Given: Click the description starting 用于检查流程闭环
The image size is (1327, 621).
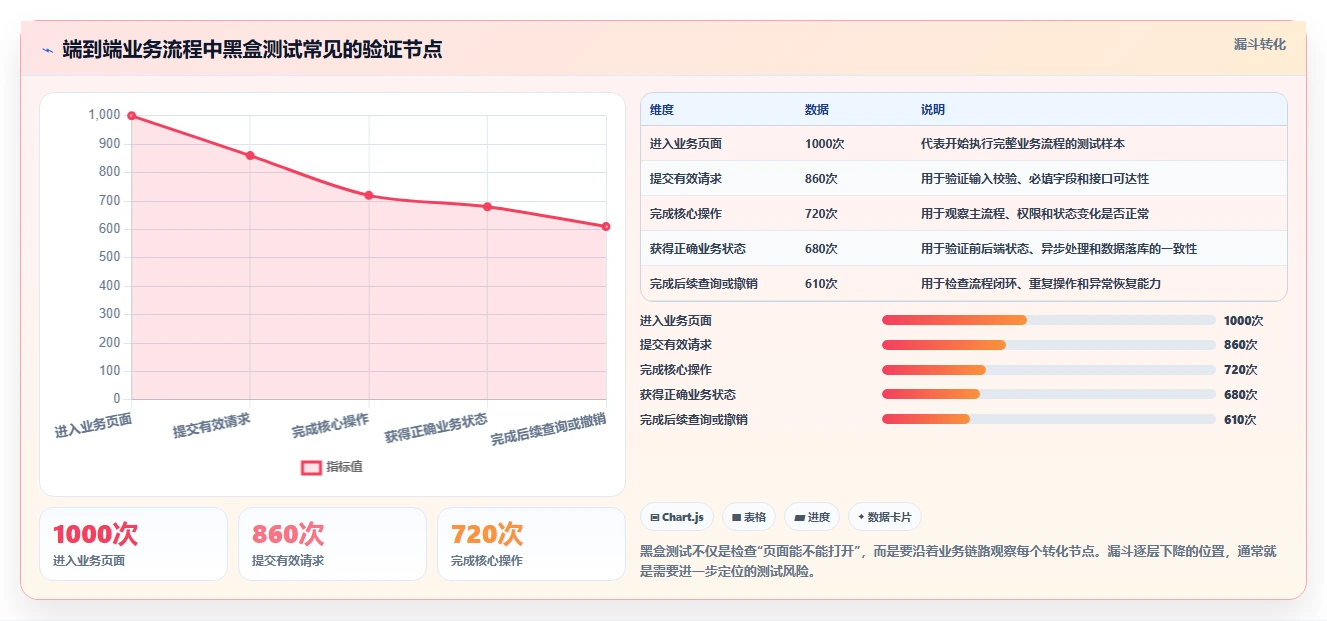Looking at the screenshot, I should (x=1041, y=284).
